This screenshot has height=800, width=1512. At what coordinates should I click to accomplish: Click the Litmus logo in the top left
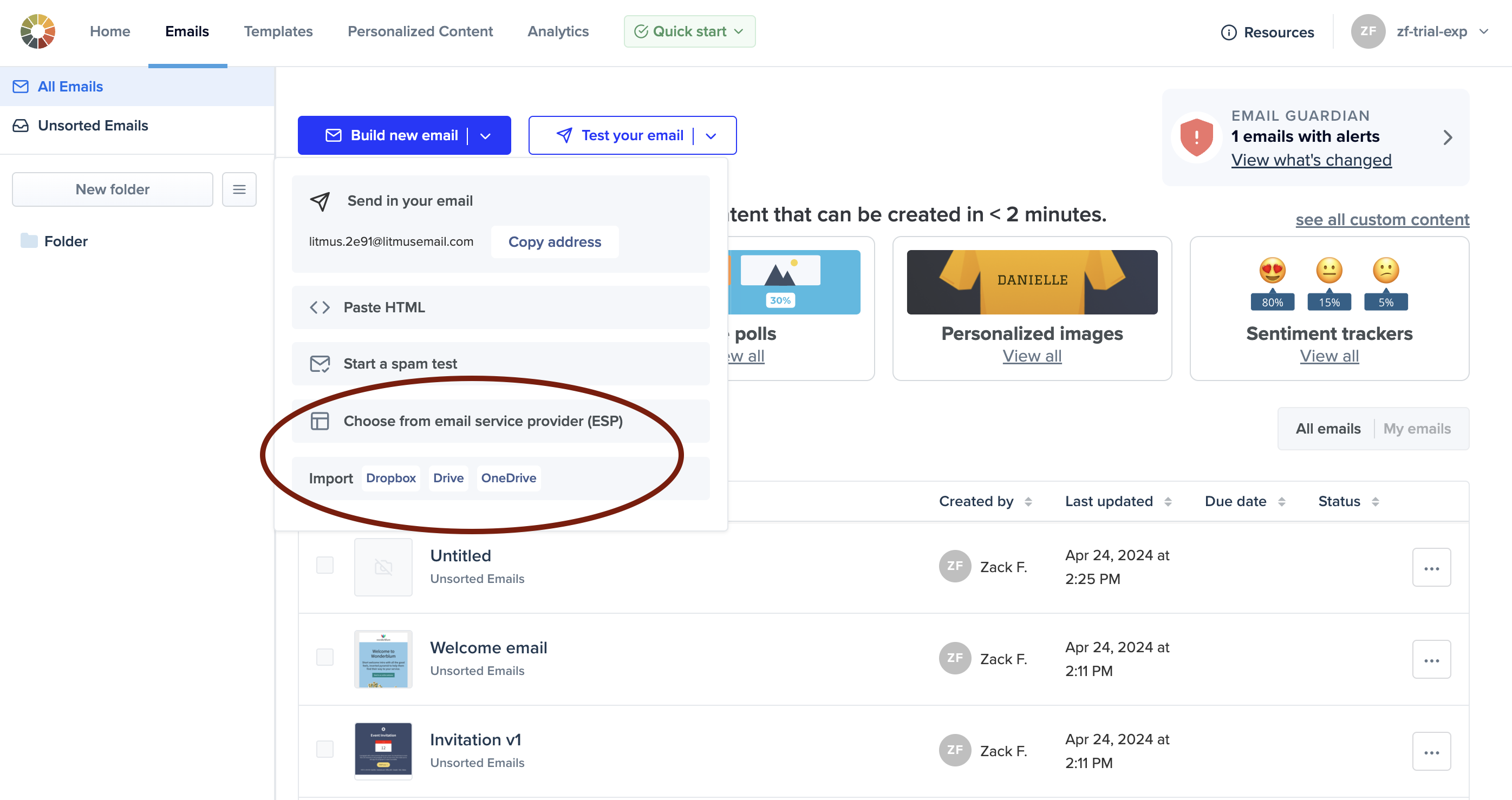37,30
